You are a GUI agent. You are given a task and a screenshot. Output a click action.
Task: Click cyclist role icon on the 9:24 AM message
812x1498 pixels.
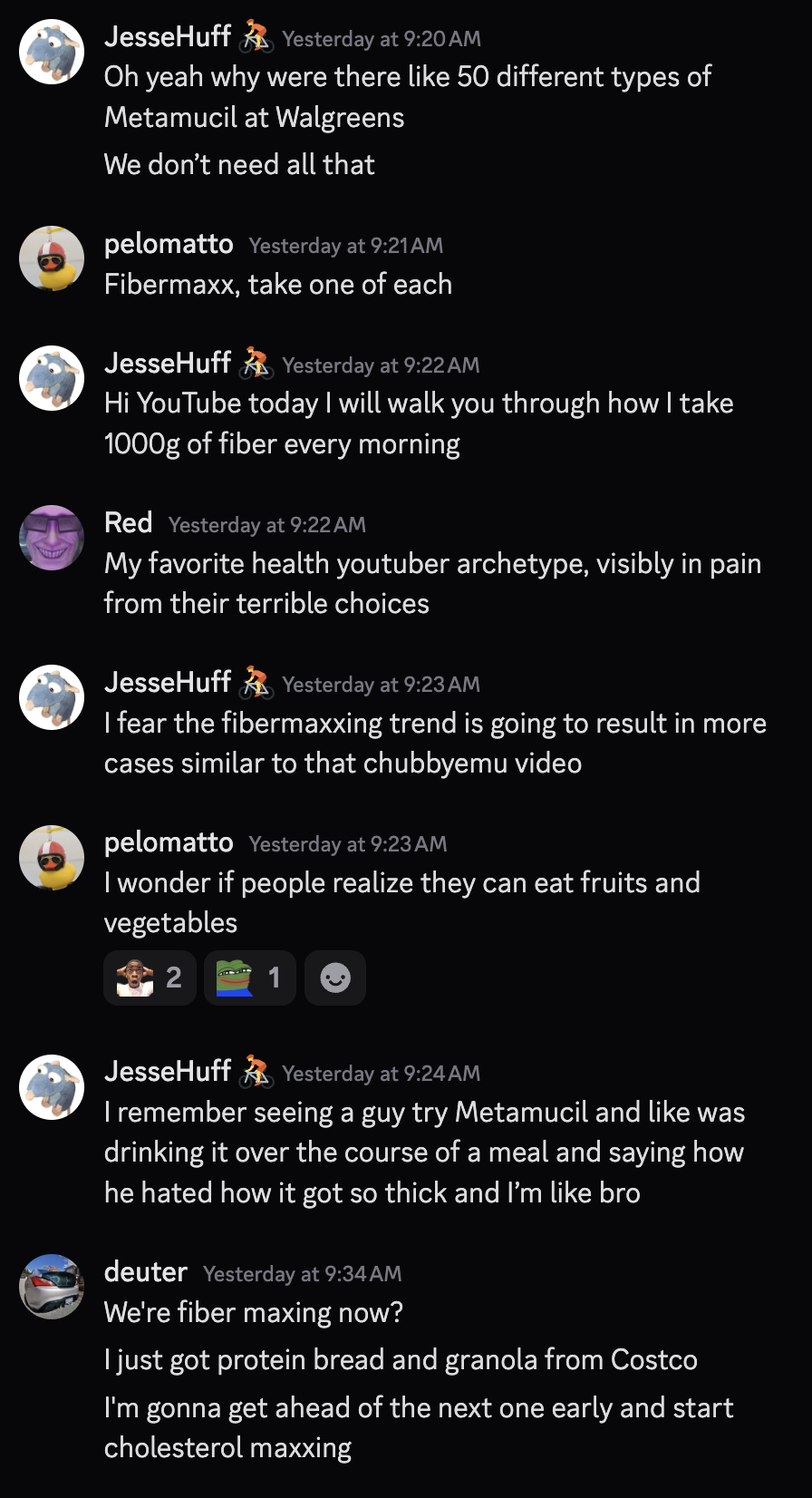pyautogui.click(x=256, y=1073)
